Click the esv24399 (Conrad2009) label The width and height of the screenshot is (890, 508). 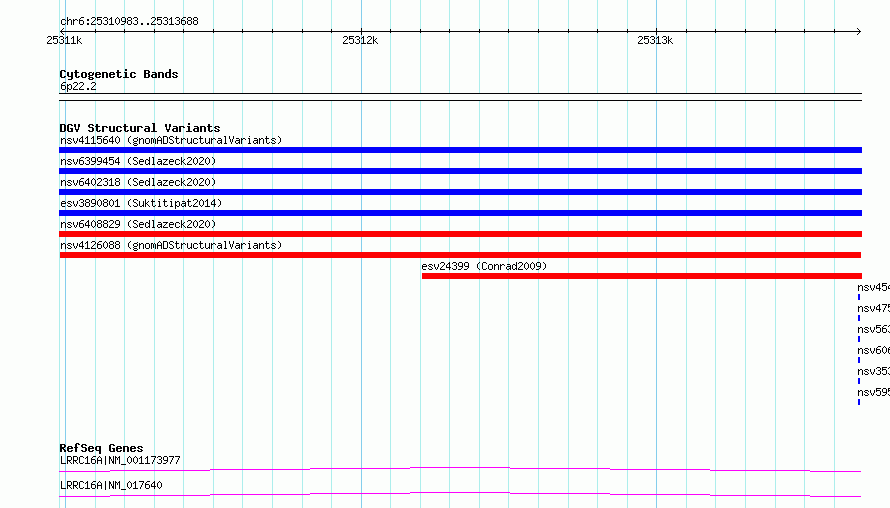coord(484,266)
